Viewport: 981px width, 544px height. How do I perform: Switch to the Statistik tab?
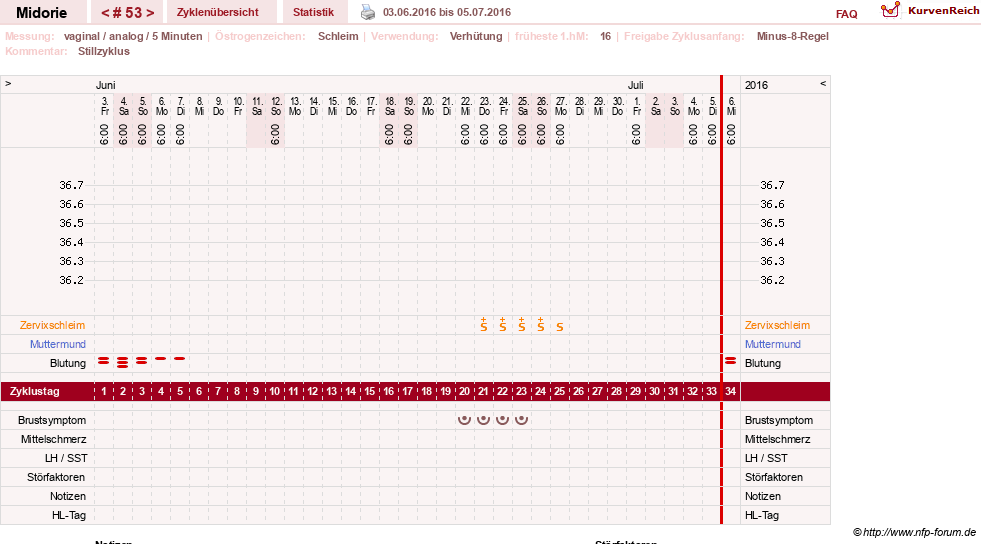point(313,12)
